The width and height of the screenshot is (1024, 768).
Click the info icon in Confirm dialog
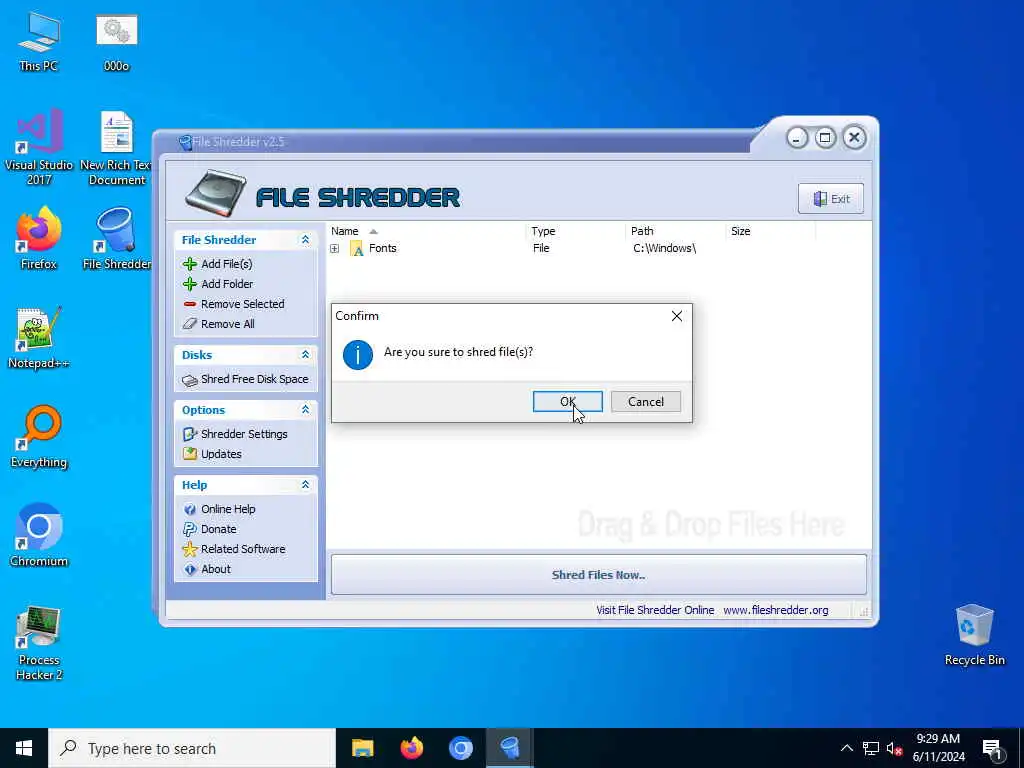coord(357,355)
